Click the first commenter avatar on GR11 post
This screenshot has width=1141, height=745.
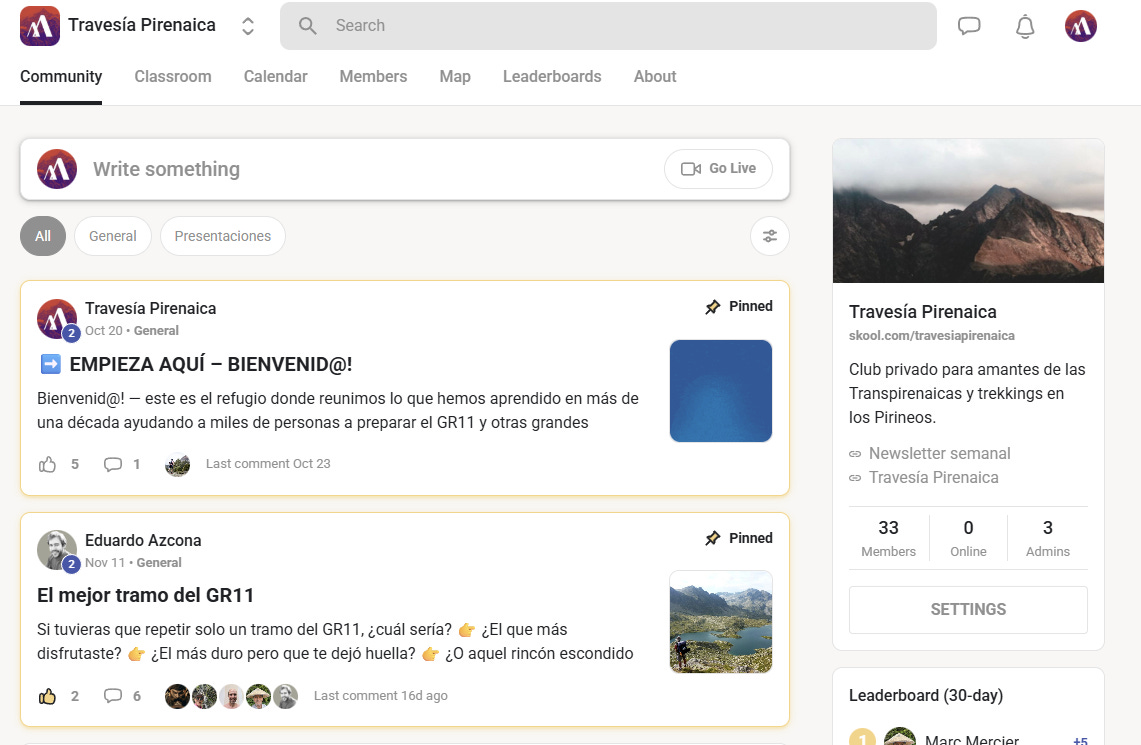[x=178, y=696]
